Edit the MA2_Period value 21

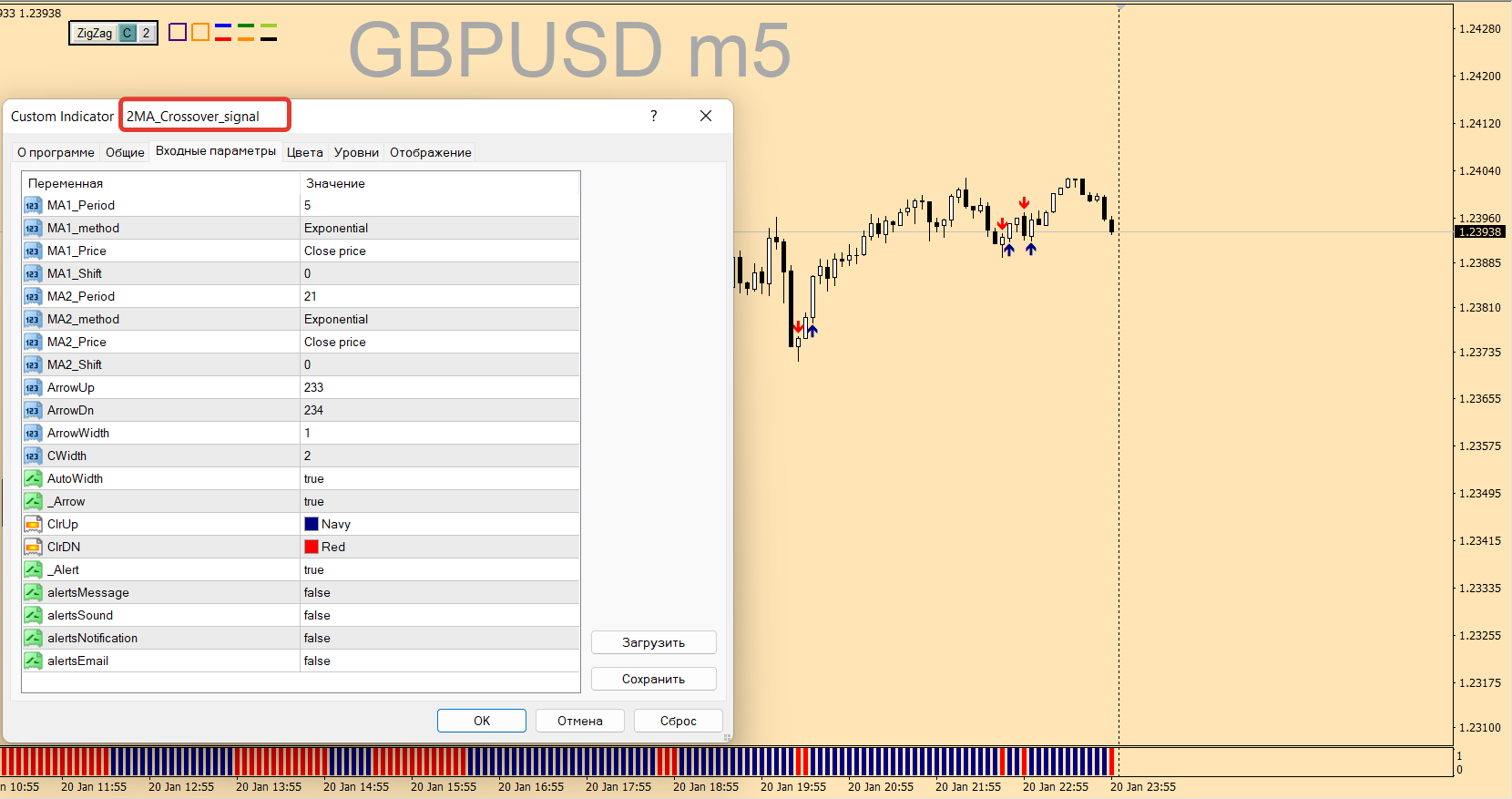point(440,296)
